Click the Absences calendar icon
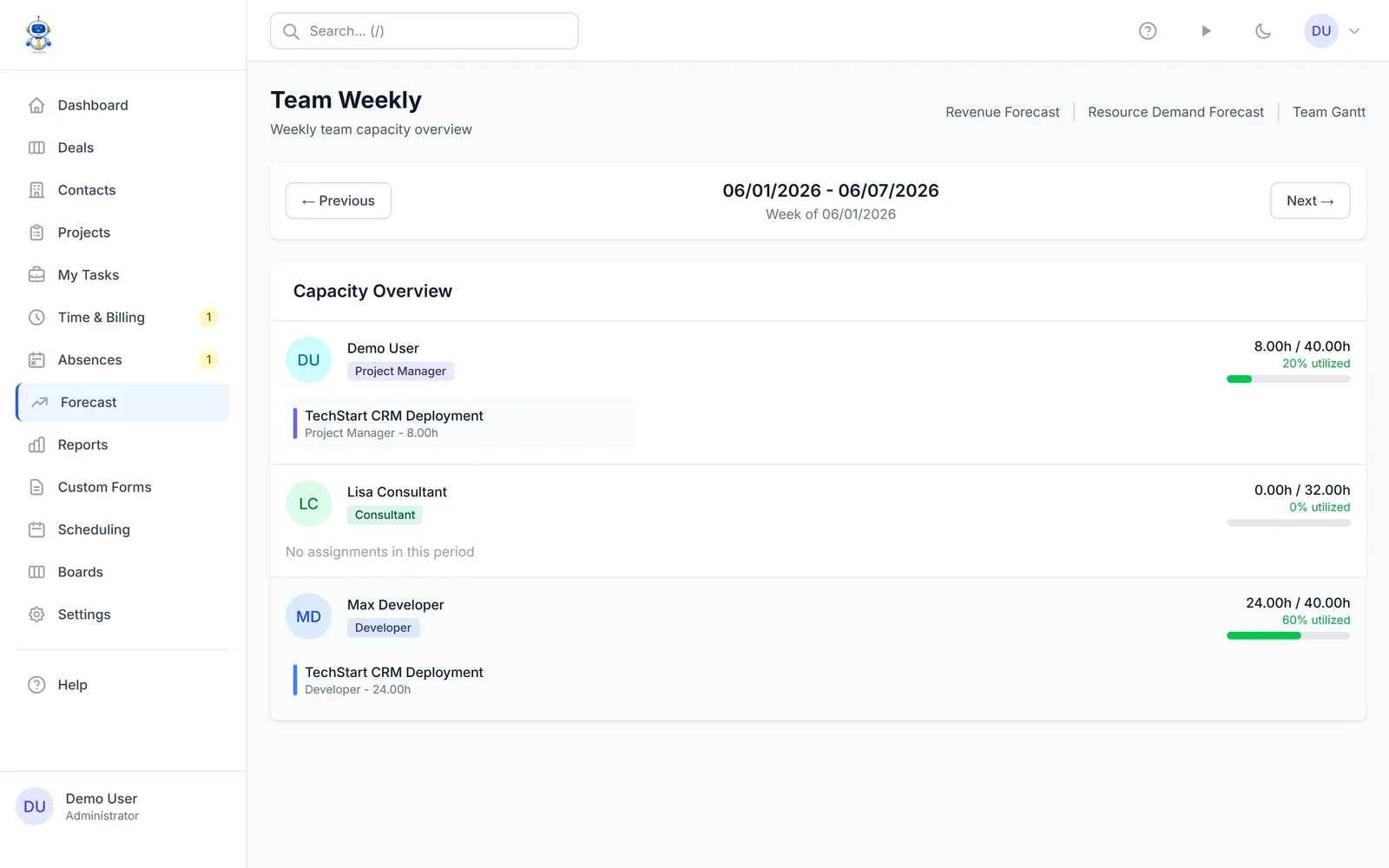The height and width of the screenshot is (868, 1389). pyautogui.click(x=36, y=360)
